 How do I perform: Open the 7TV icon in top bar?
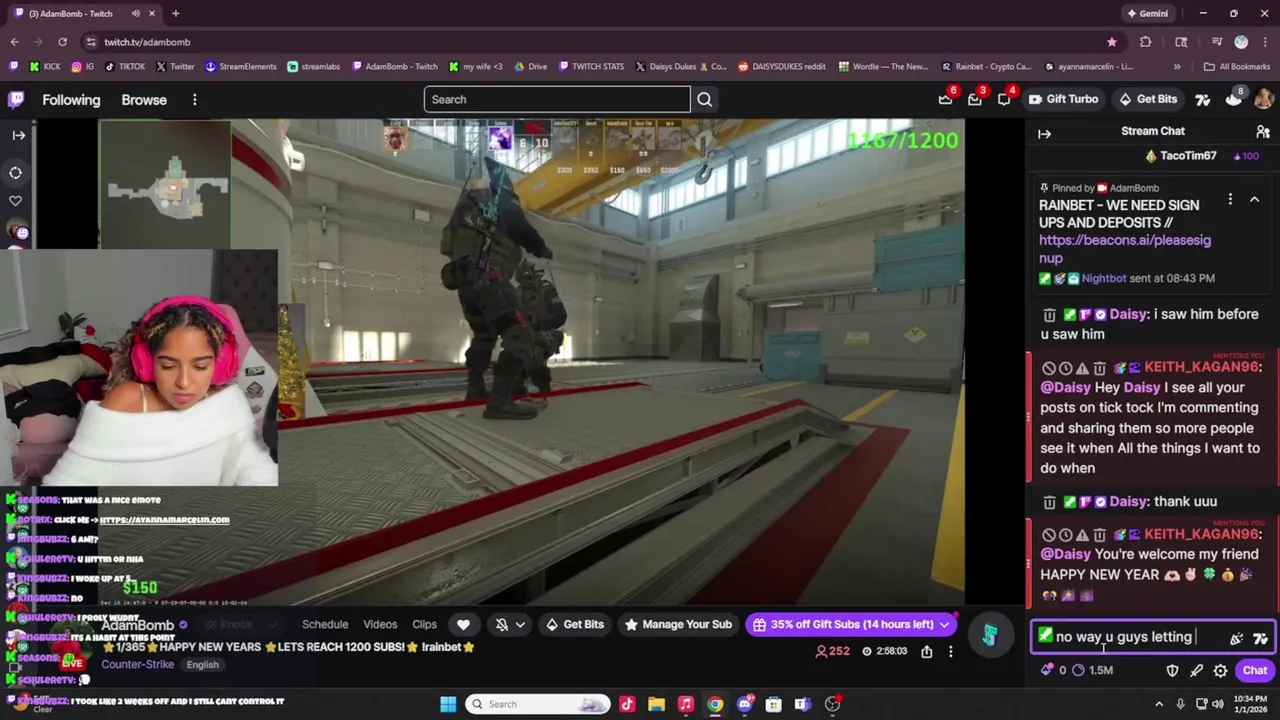point(1202,99)
